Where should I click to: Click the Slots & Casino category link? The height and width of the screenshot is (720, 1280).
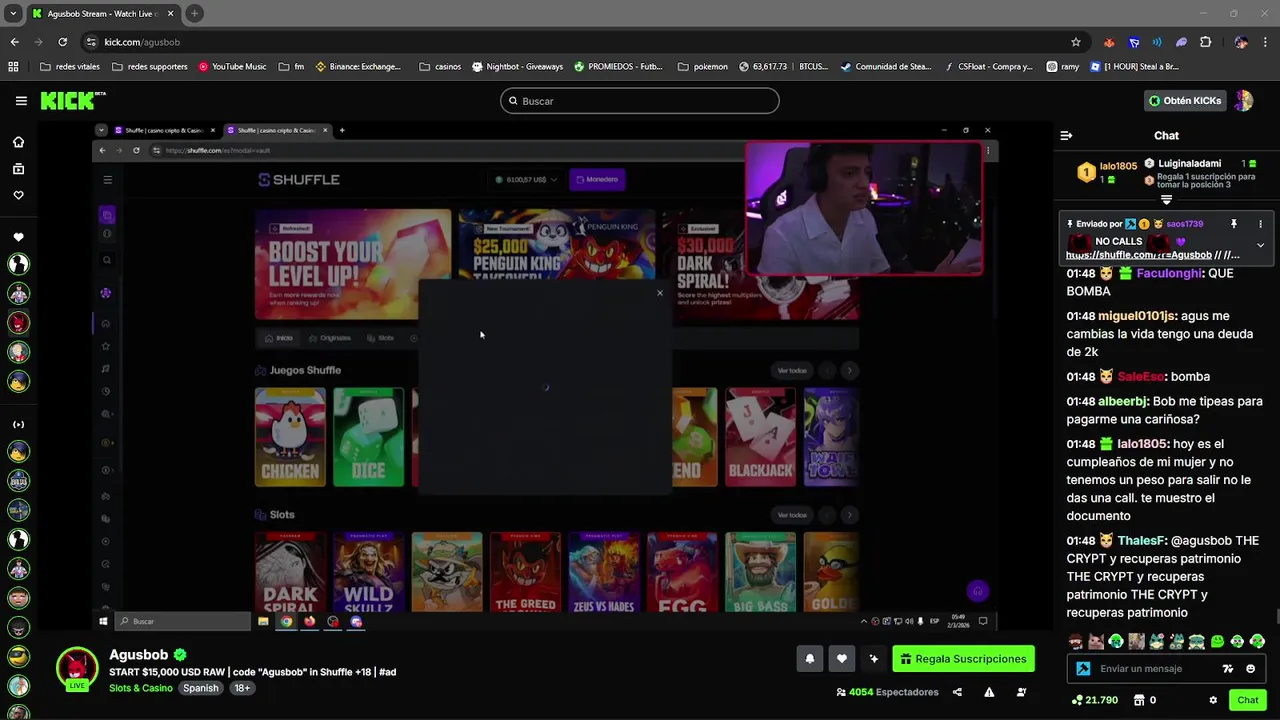141,688
